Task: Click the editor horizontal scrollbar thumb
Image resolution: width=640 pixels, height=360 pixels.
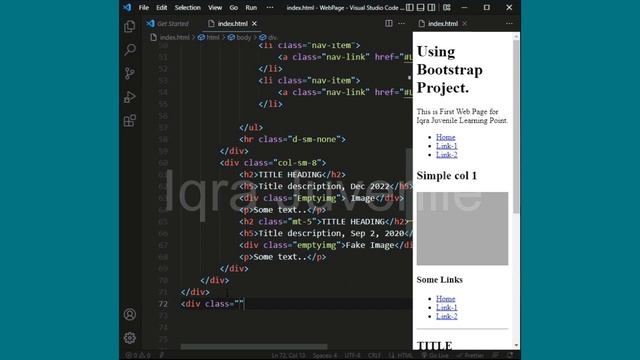Action: click(x=254, y=347)
